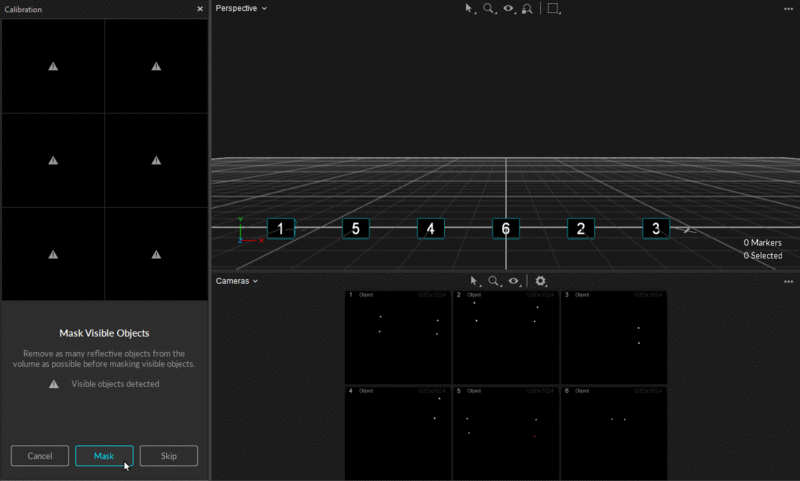Expand the Perspective view dropdown
800x481 pixels.
pos(241,8)
